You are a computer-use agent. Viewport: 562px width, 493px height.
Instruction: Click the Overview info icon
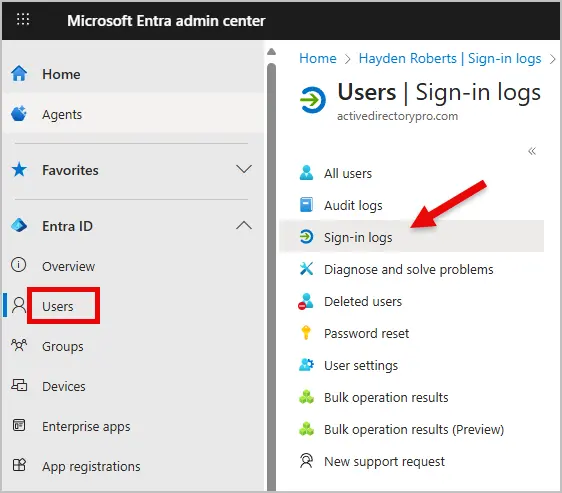pos(18,265)
